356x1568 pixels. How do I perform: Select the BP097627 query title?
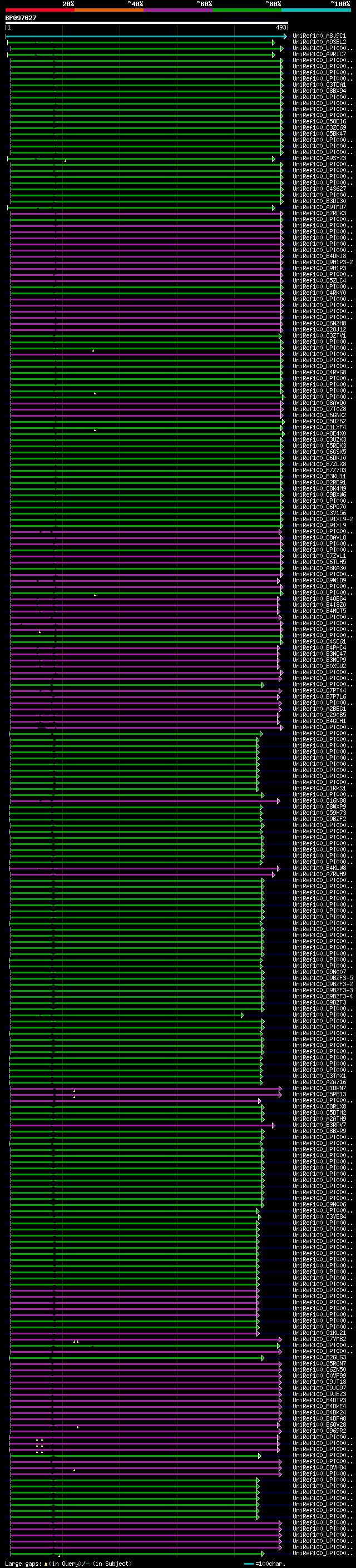[x=21, y=18]
